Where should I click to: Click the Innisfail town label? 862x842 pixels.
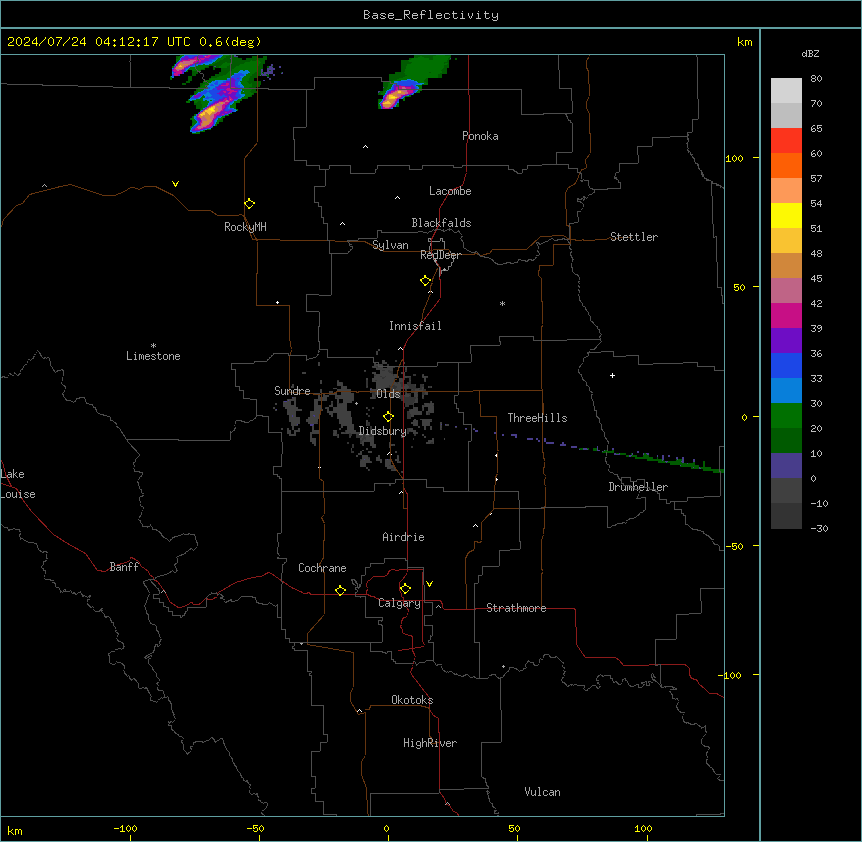pyautogui.click(x=415, y=326)
